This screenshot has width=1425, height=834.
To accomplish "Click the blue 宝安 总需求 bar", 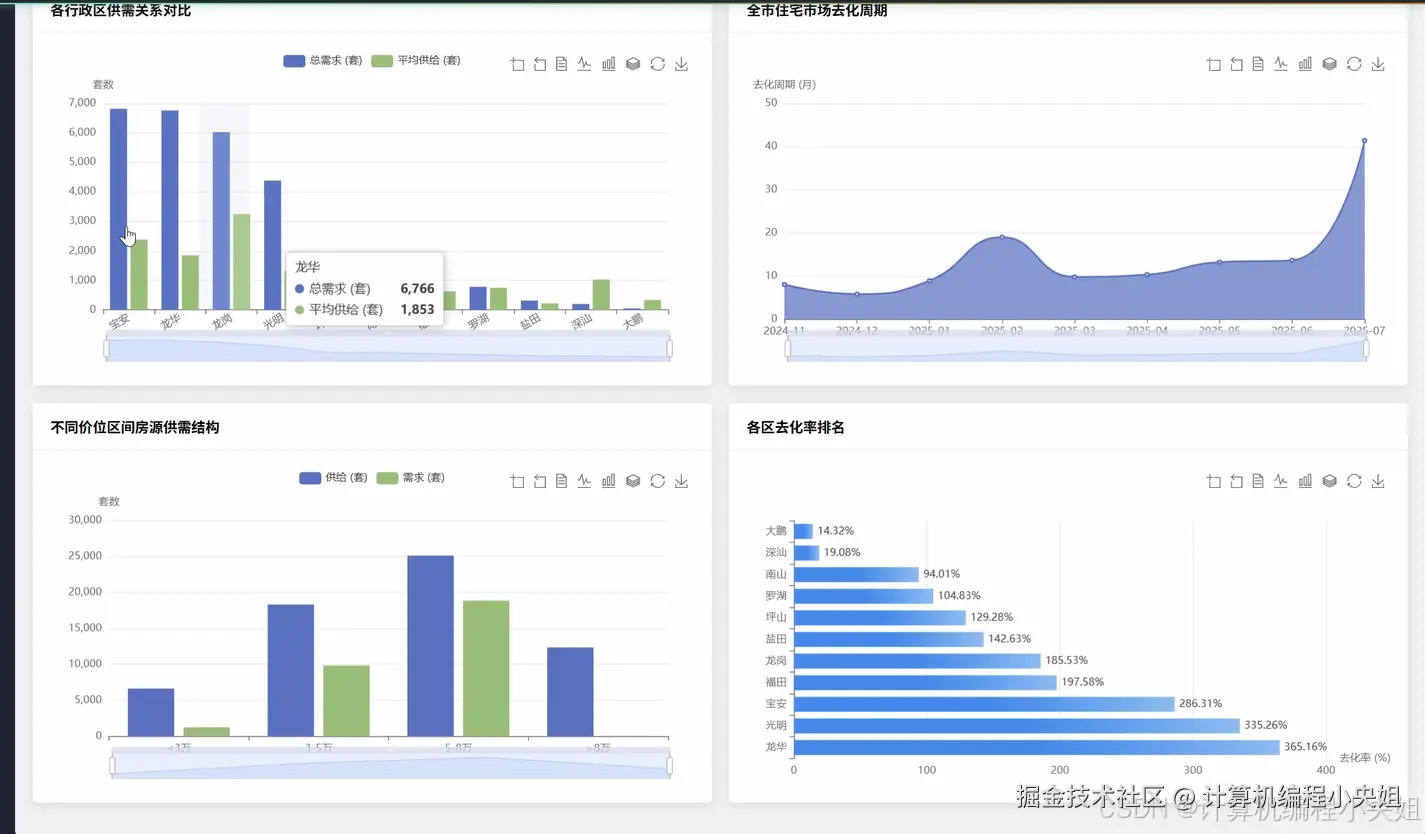I will [118, 209].
